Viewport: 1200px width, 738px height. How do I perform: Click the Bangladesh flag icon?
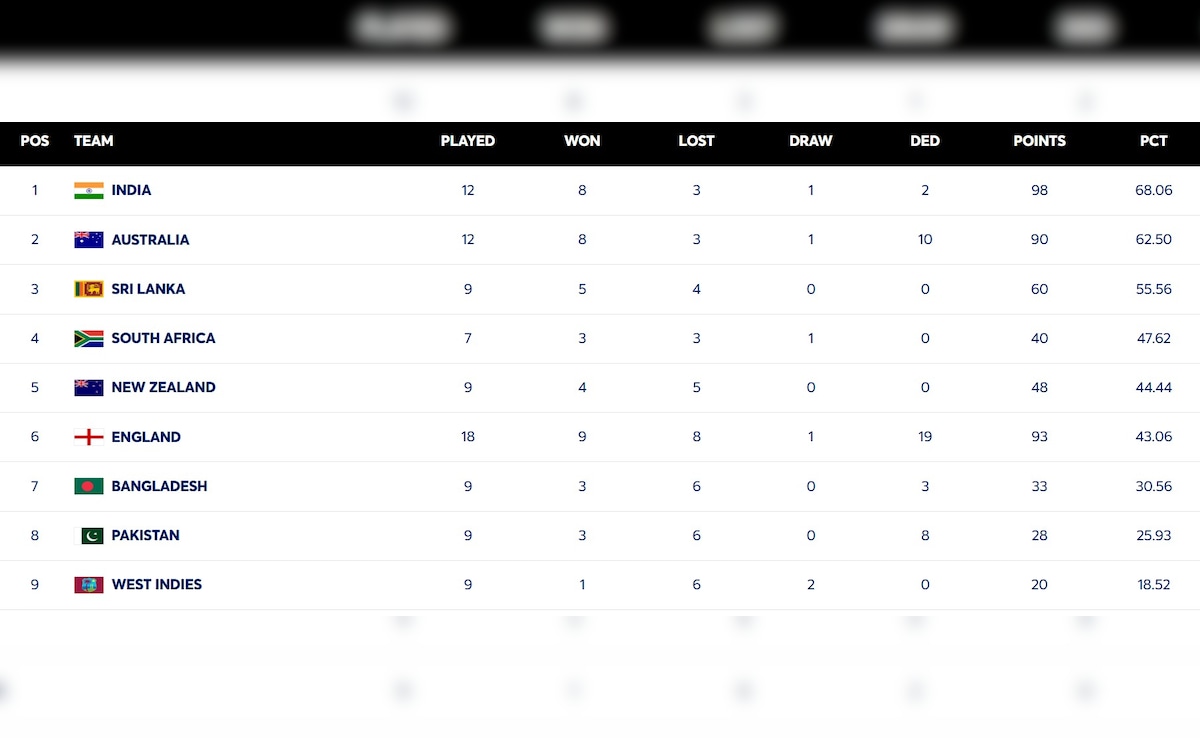coord(88,486)
